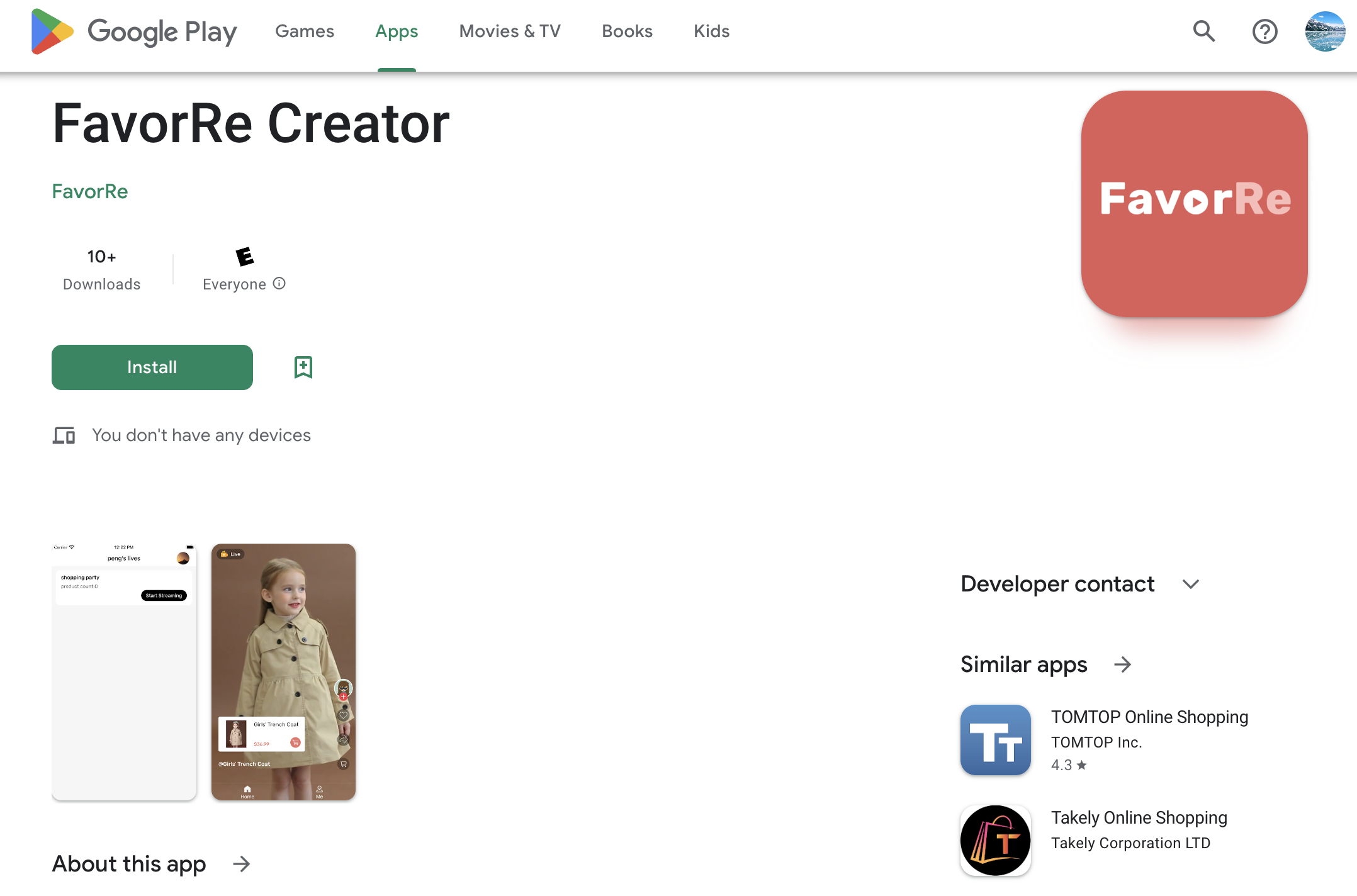Open the account profile avatar
Image resolution: width=1357 pixels, height=896 pixels.
[x=1324, y=31]
